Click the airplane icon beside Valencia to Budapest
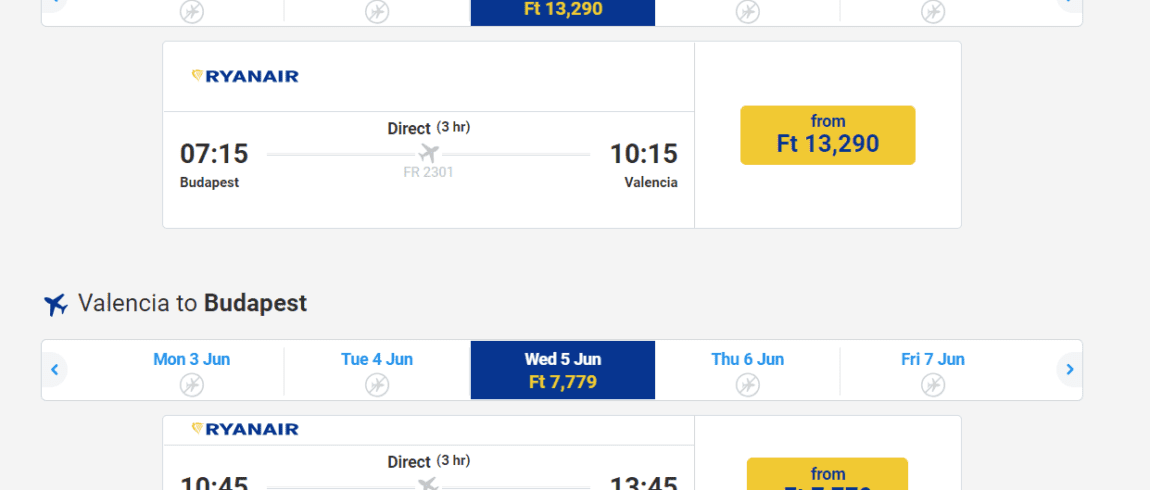Viewport: 1150px width, 490px height. click(56, 304)
